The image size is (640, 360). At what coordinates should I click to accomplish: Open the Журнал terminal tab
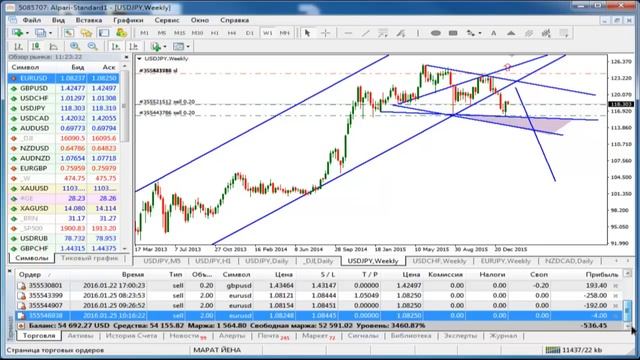pyautogui.click(x=503, y=336)
